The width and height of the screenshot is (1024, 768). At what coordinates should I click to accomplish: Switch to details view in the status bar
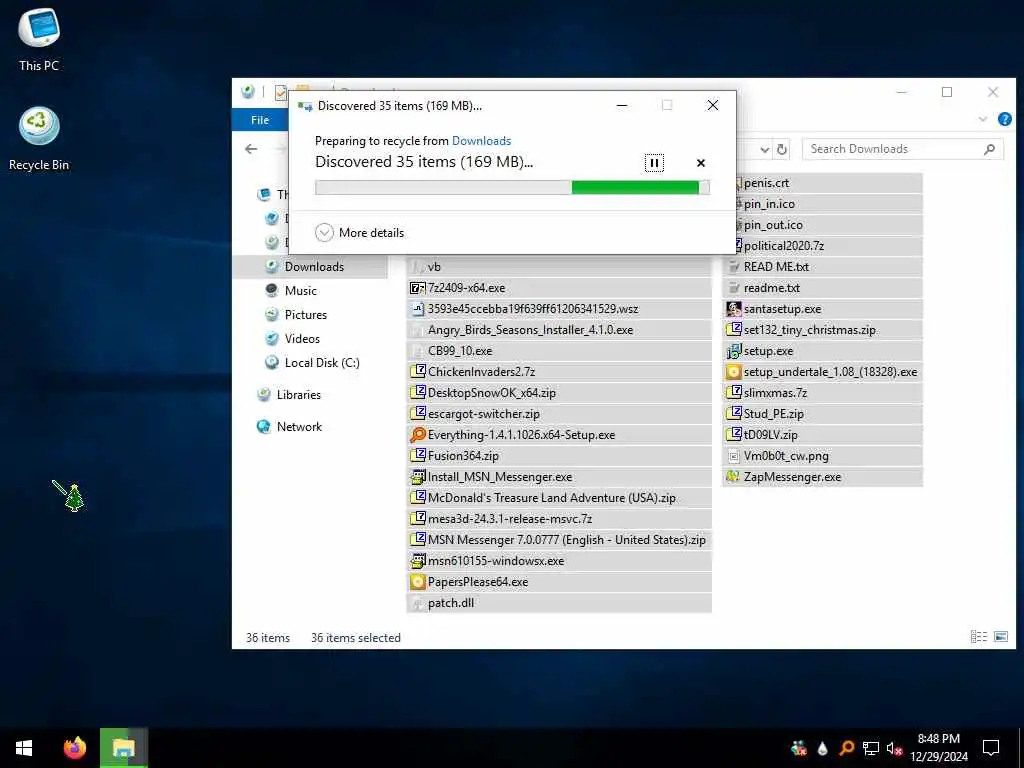click(978, 637)
